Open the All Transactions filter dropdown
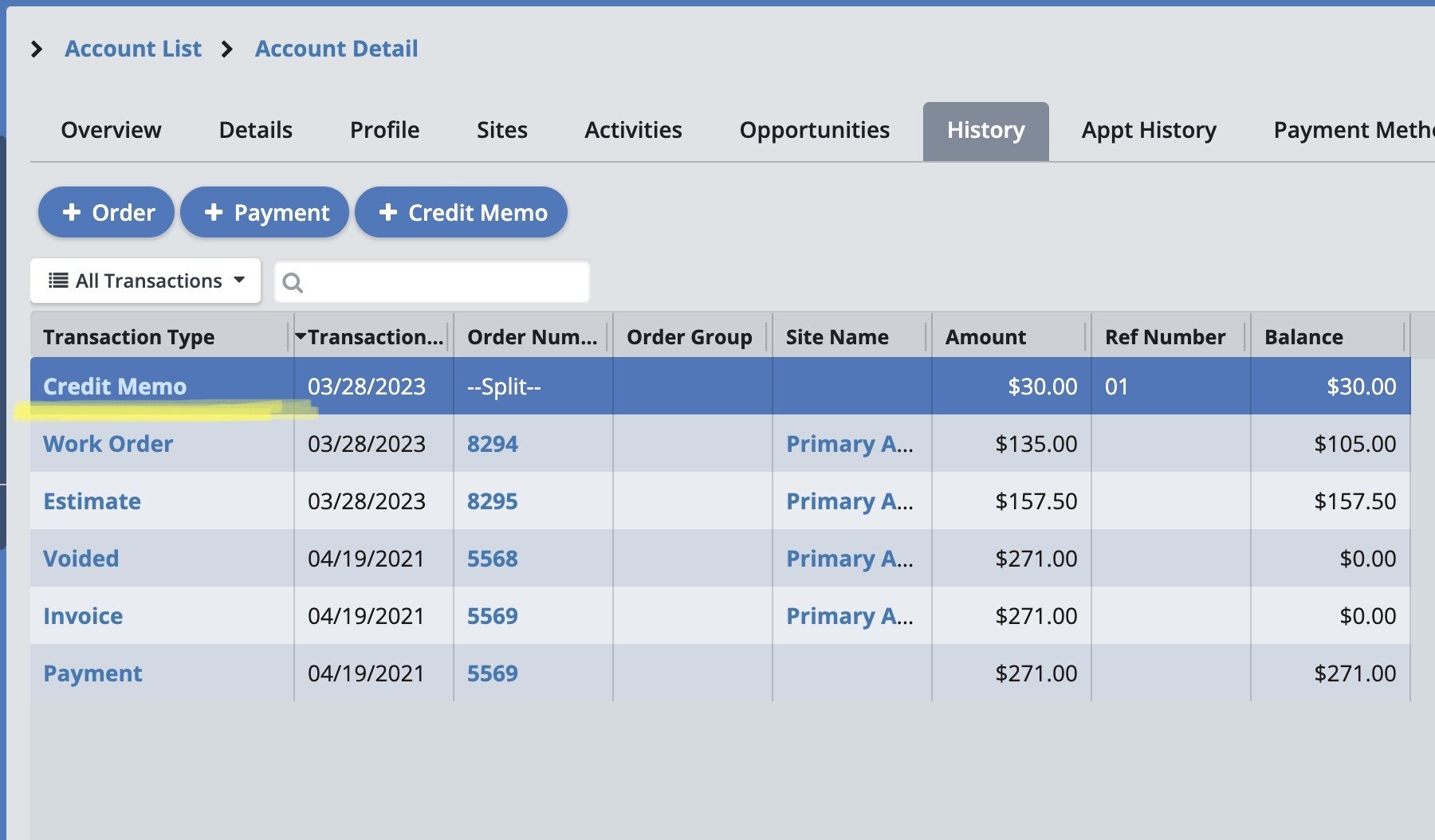Viewport: 1435px width, 840px height. pyautogui.click(x=146, y=281)
